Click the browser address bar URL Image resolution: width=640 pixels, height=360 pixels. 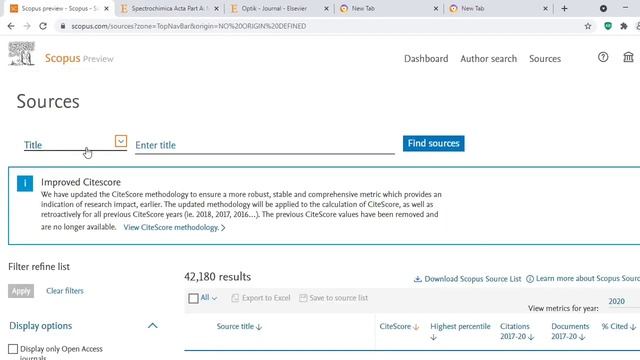coord(189,26)
